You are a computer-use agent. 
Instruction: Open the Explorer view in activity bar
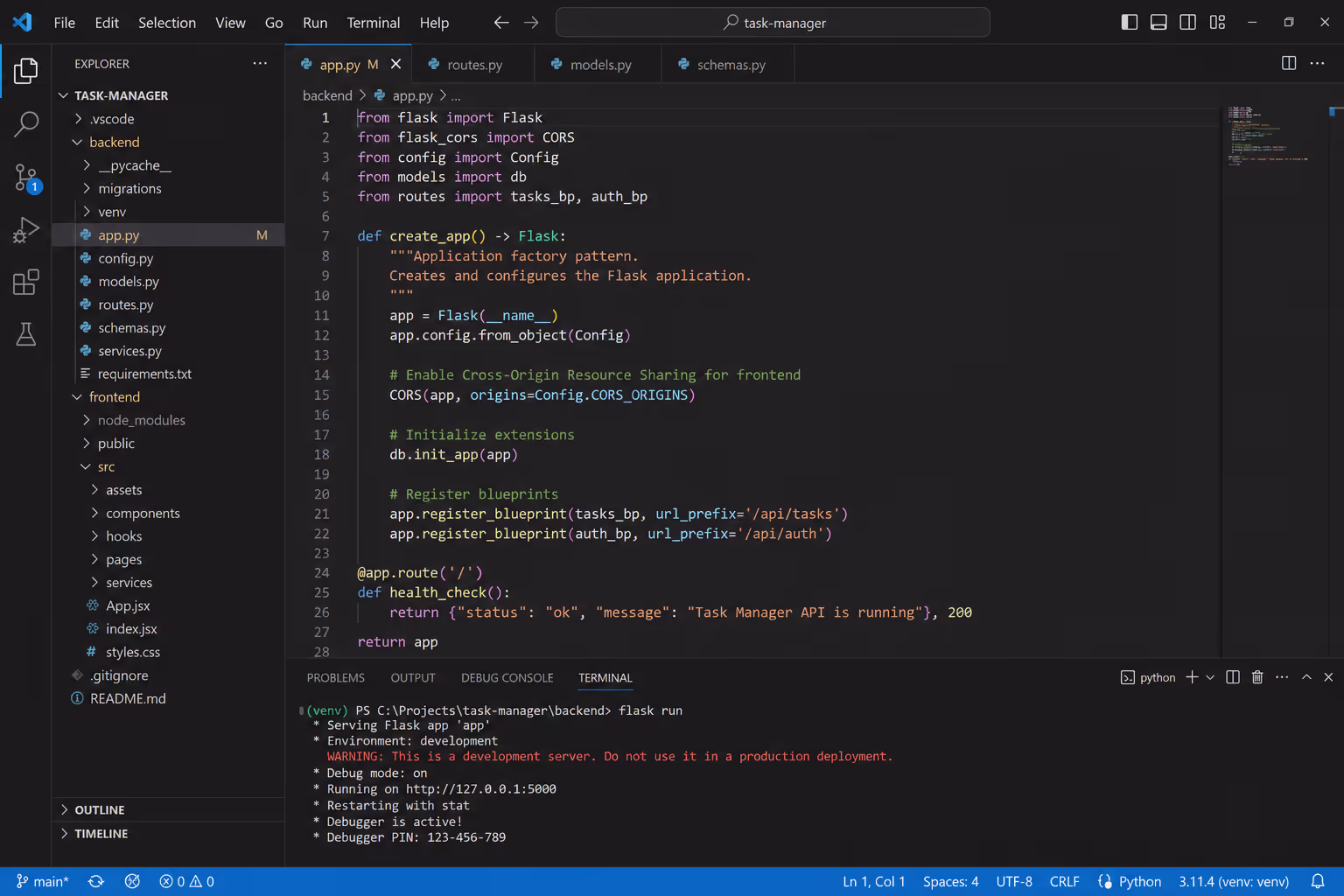pos(26,71)
